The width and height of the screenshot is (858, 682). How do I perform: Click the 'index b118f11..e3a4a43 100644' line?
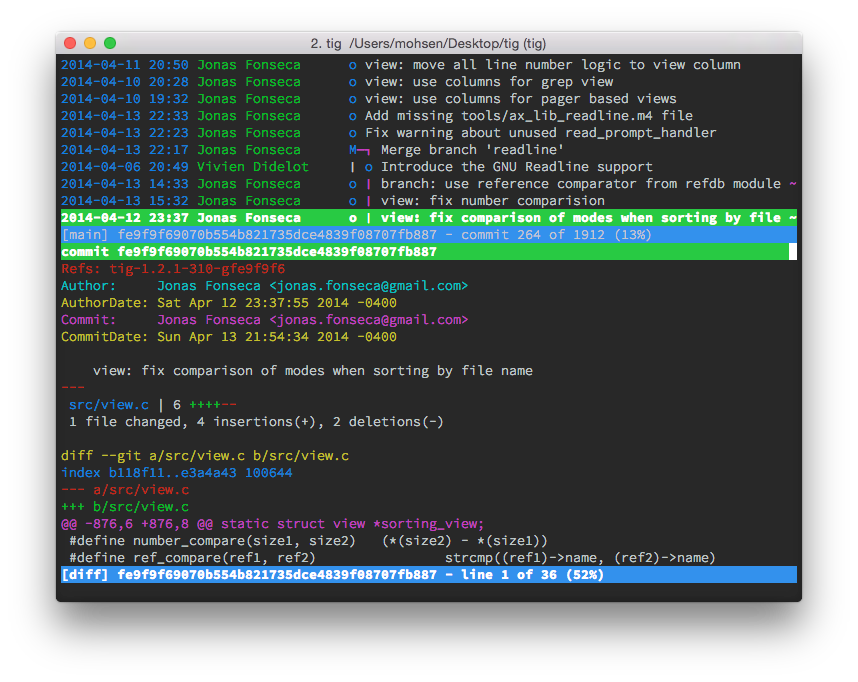177,472
